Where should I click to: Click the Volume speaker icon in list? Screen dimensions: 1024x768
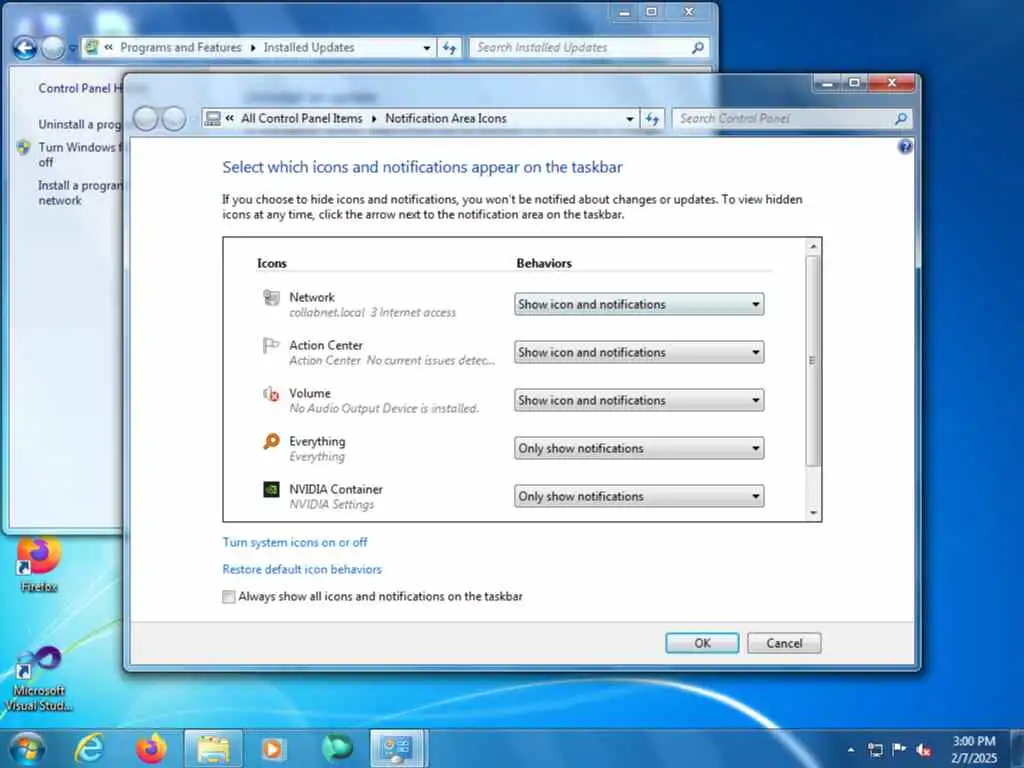tap(271, 394)
